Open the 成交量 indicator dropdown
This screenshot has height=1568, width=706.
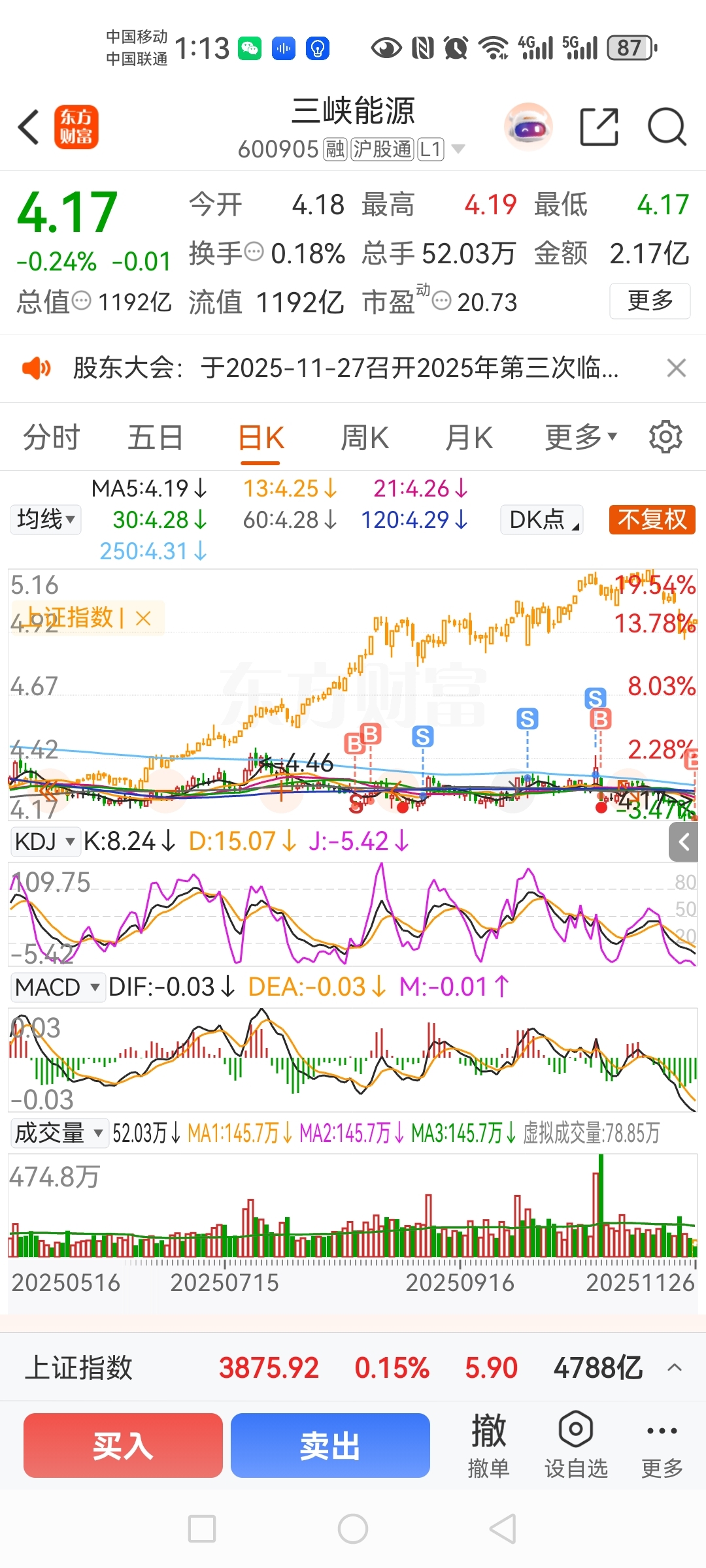pyautogui.click(x=59, y=1133)
